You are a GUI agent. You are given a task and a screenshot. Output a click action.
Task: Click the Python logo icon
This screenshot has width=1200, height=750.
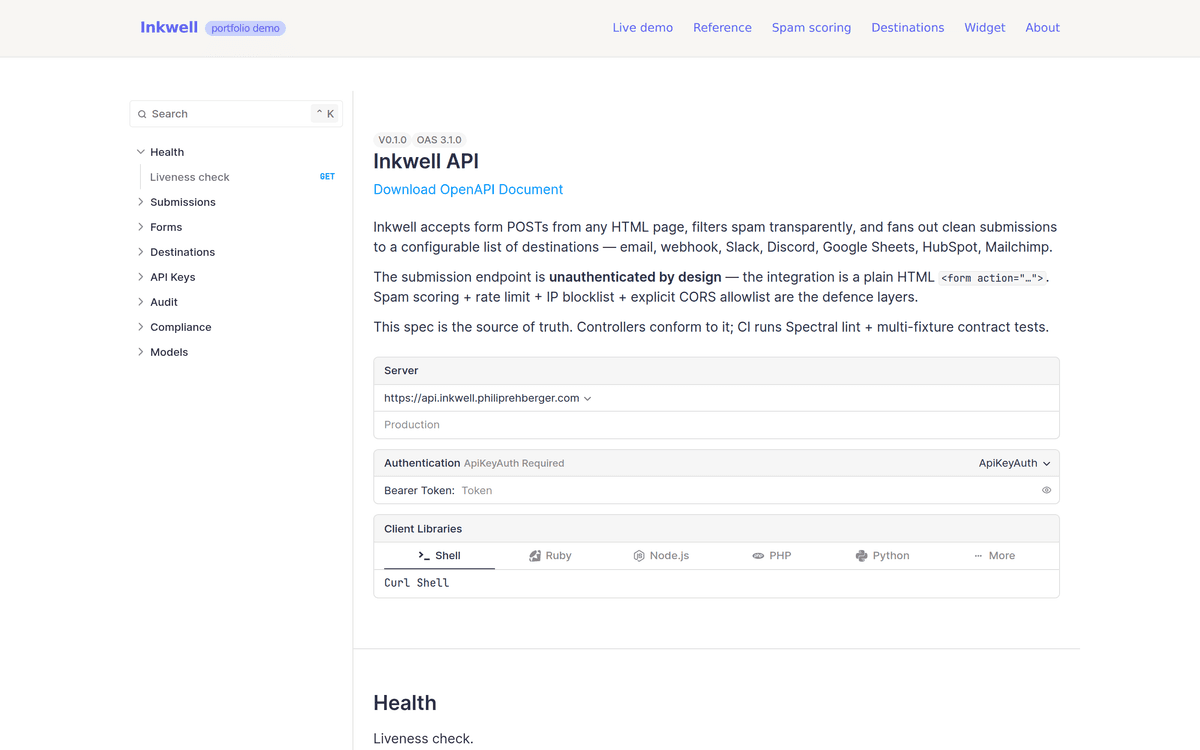point(862,556)
